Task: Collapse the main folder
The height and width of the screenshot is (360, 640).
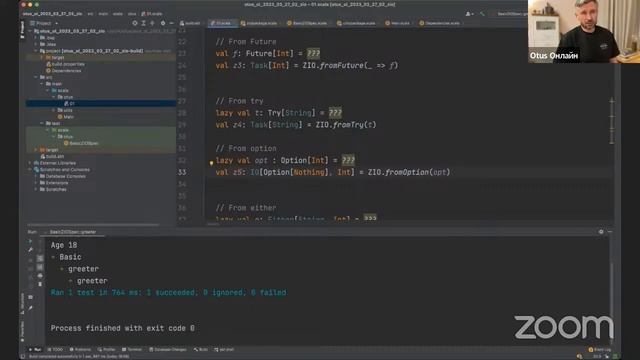Action: [x=42, y=84]
